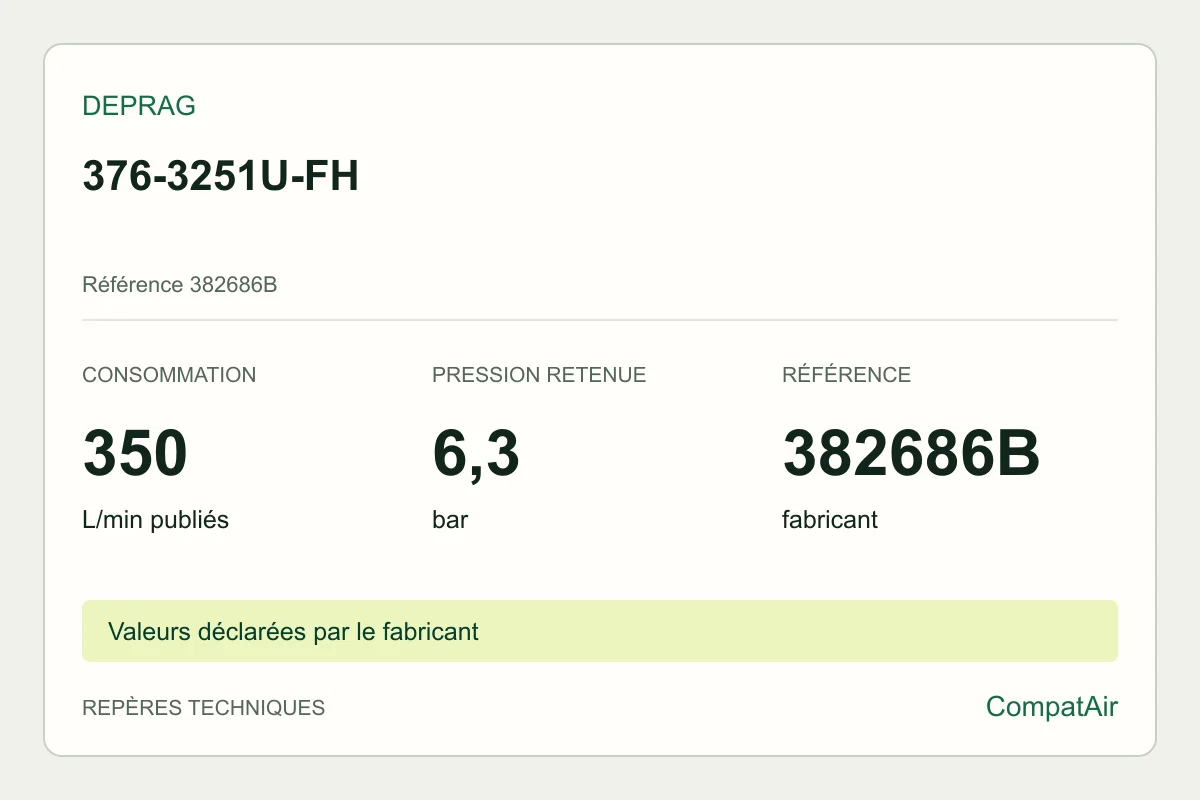Click the line "Référence 382686B" under the title
The height and width of the screenshot is (800, 1200).
(180, 285)
